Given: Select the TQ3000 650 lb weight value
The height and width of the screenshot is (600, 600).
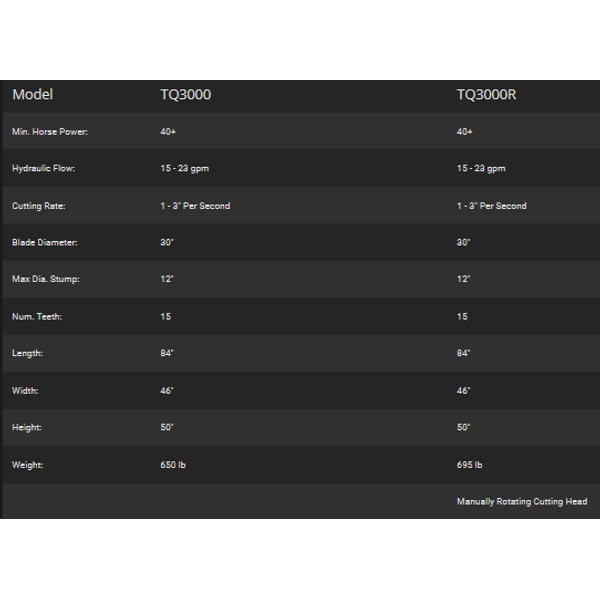Looking at the screenshot, I should tap(173, 465).
